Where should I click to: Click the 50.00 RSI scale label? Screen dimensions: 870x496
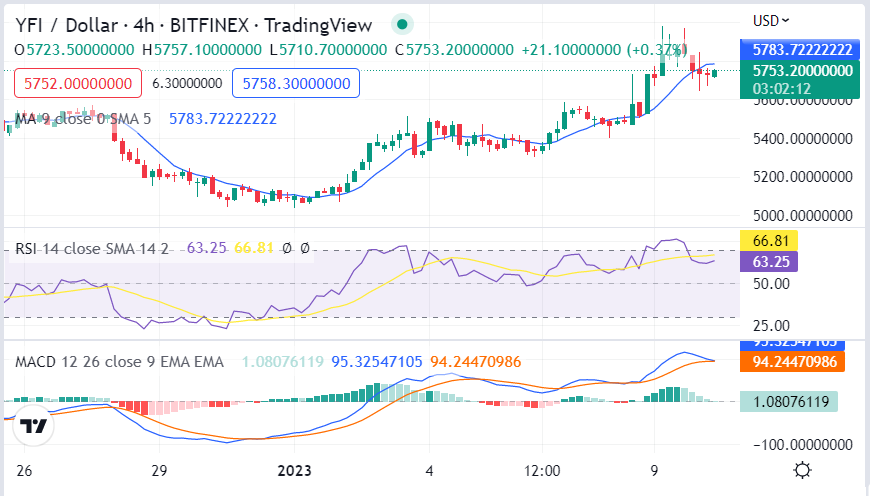pos(771,284)
